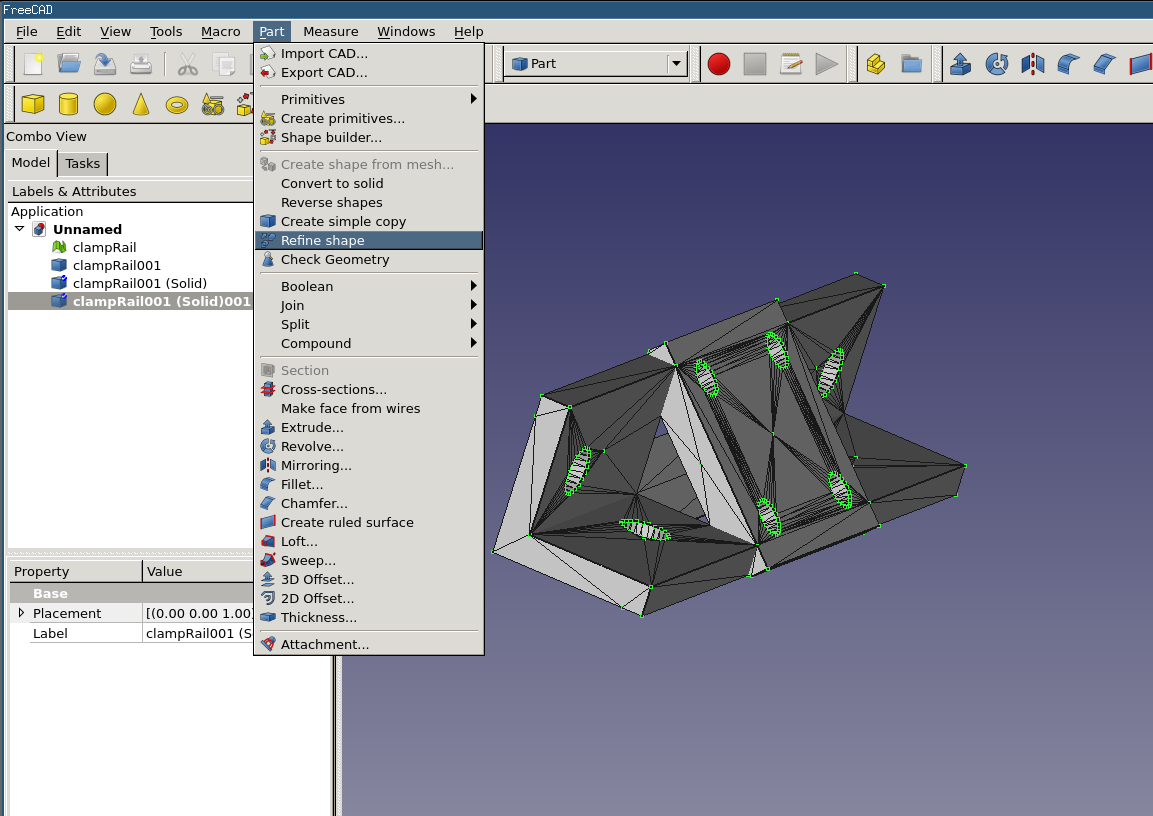Click the Label value field clampRail001
The image size is (1153, 816).
pyautogui.click(x=198, y=633)
